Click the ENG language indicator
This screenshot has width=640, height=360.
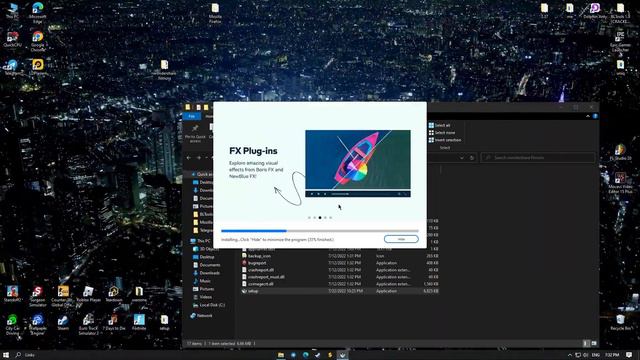coord(596,355)
